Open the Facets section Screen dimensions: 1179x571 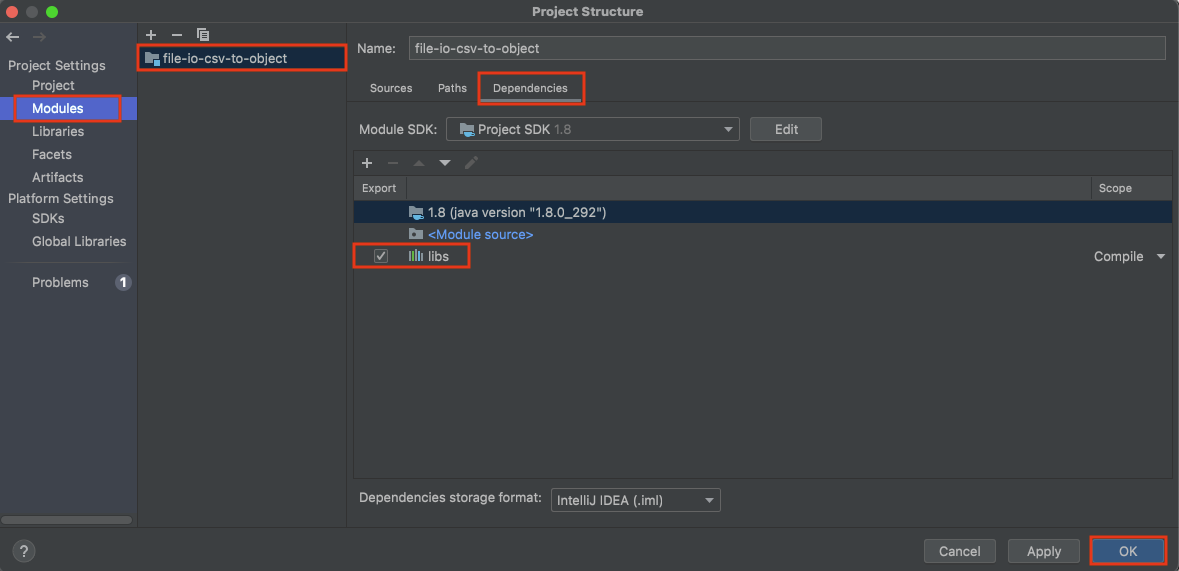(52, 154)
